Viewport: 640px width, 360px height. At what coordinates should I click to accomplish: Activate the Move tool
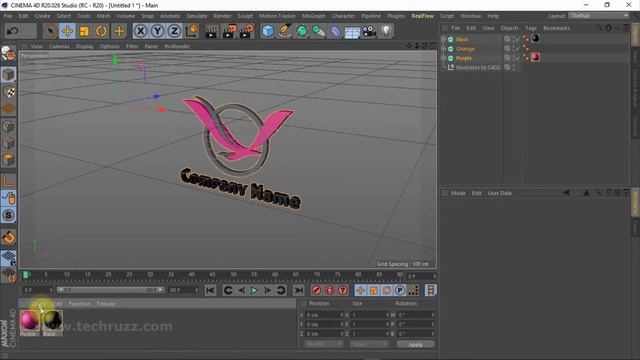67,31
